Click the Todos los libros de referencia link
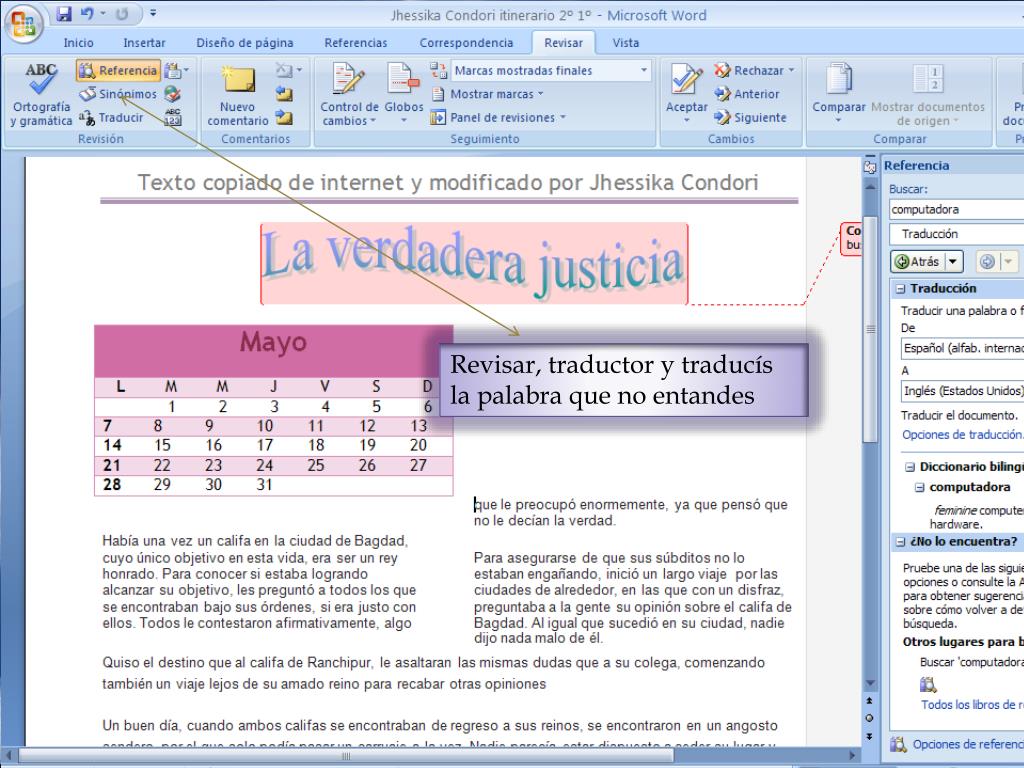This screenshot has width=1024, height=768. (x=972, y=705)
